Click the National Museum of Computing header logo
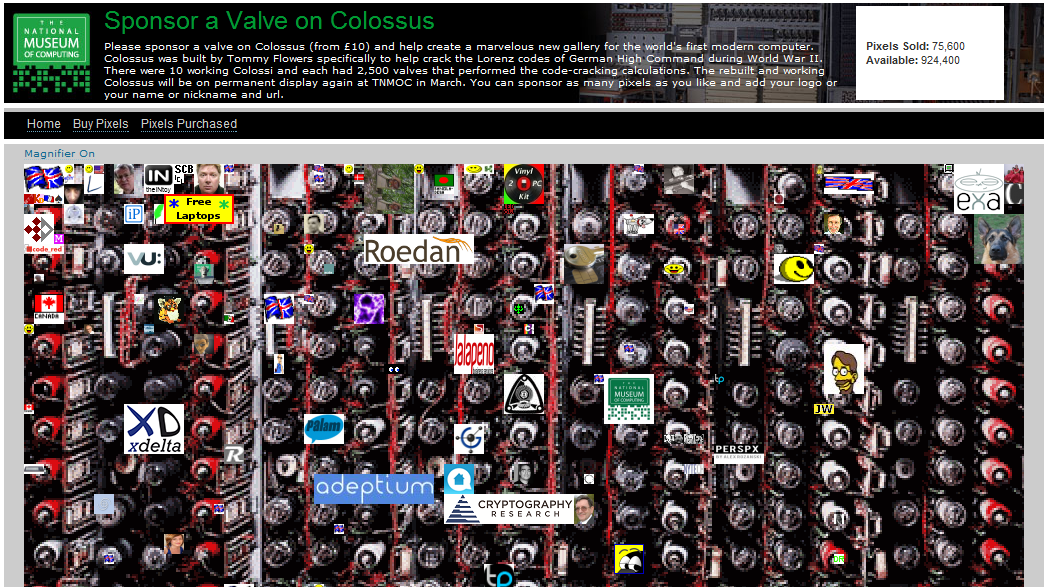Screen dimensions: 1048x587 51,52
